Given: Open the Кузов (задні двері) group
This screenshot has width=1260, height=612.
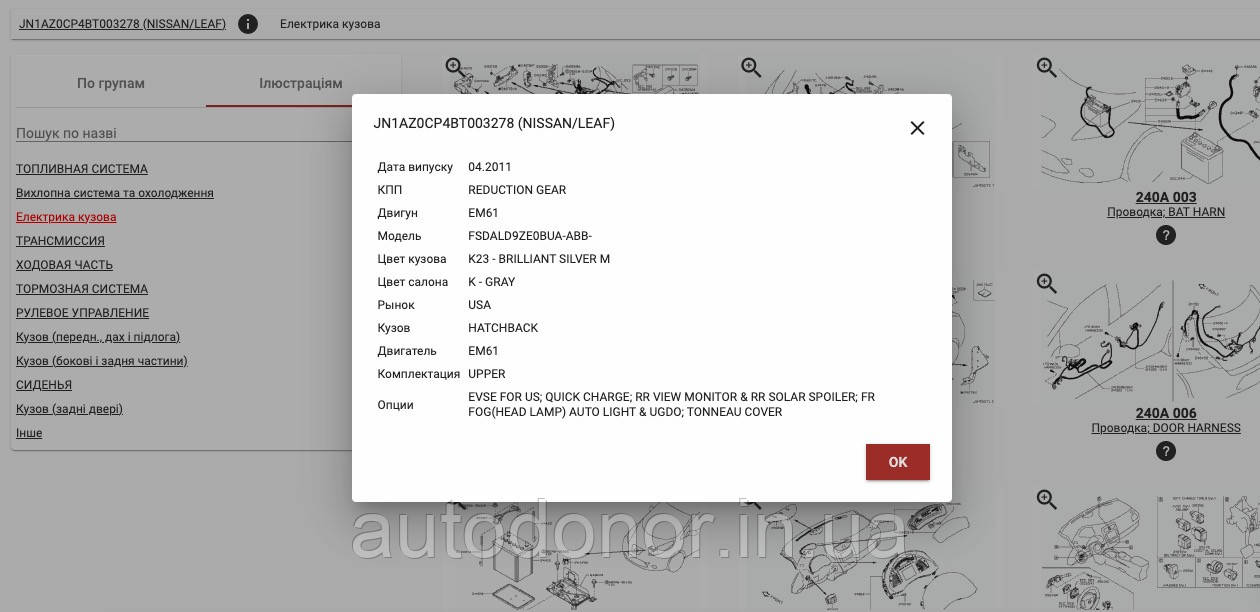Looking at the screenshot, I should coord(70,409).
